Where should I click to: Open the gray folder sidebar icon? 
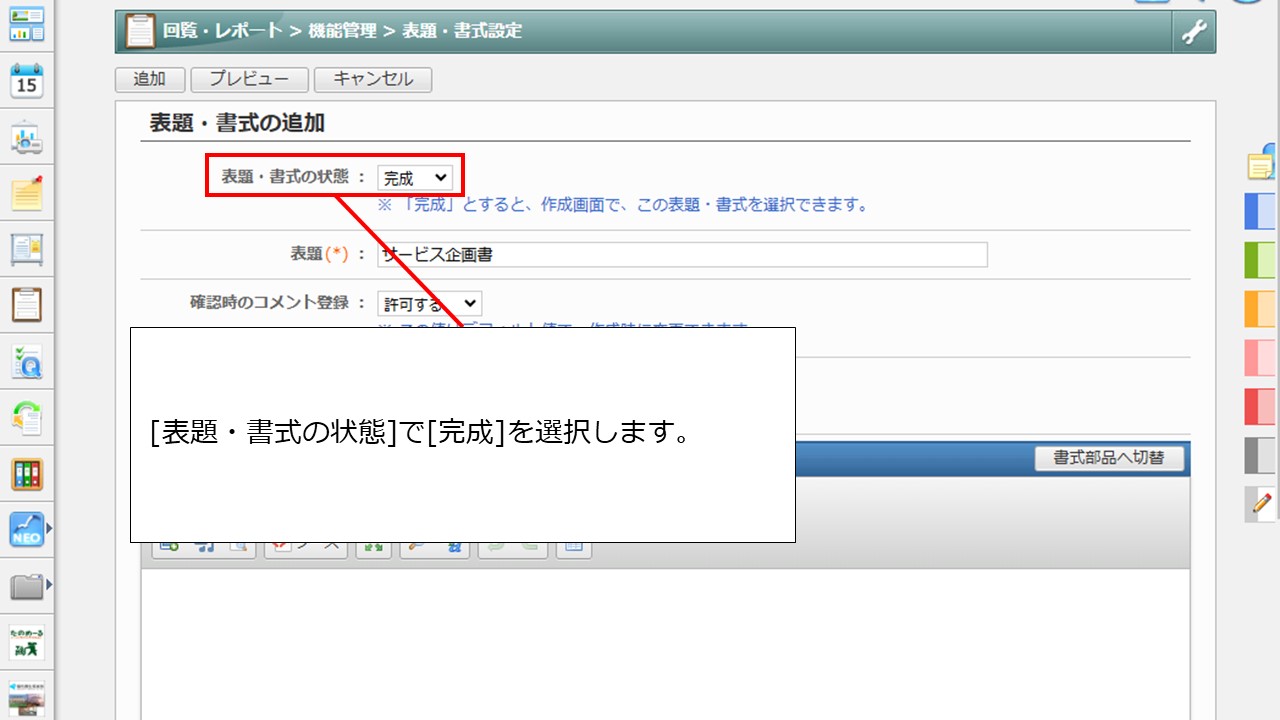click(27, 585)
